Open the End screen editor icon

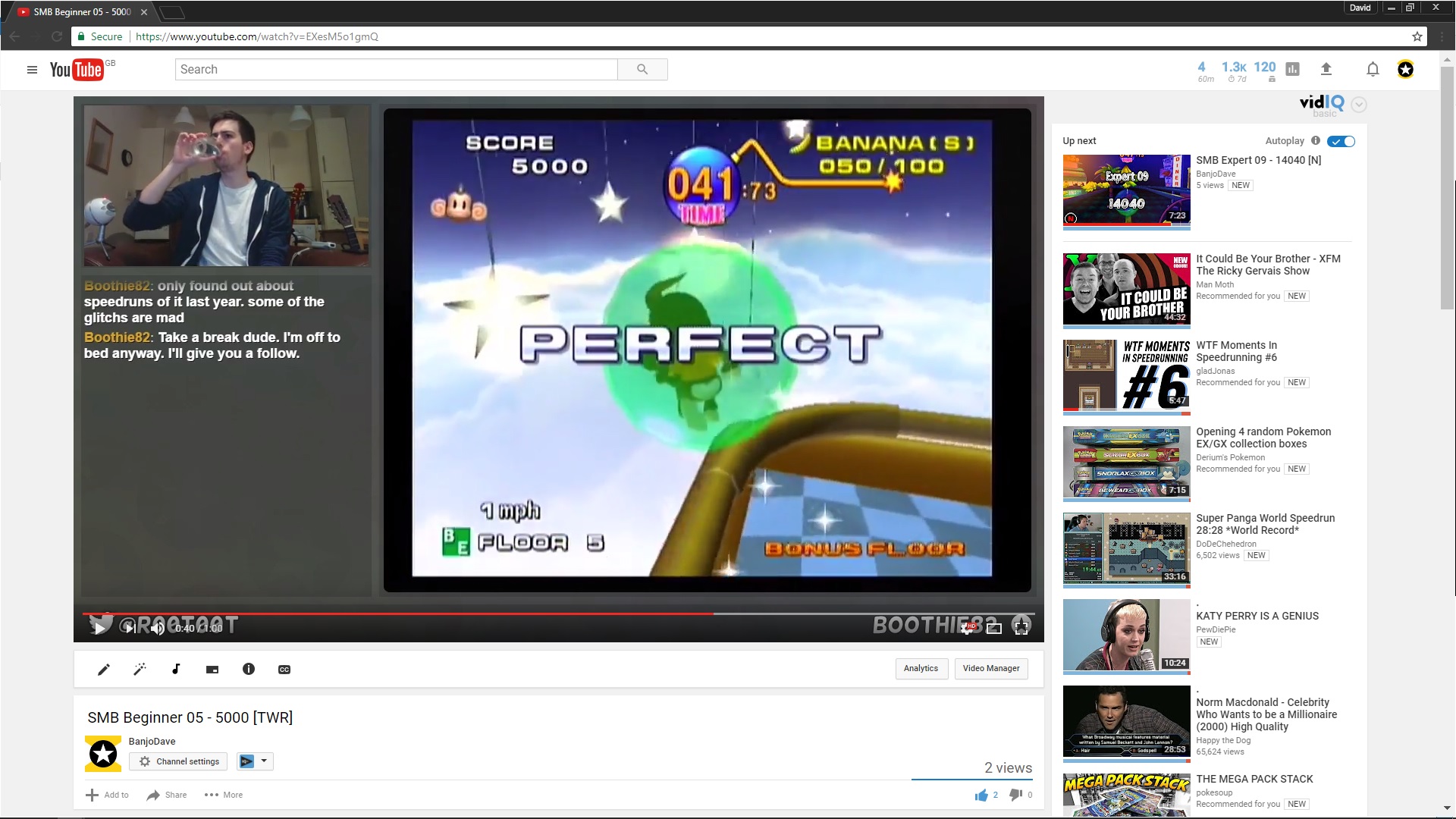coord(212,669)
